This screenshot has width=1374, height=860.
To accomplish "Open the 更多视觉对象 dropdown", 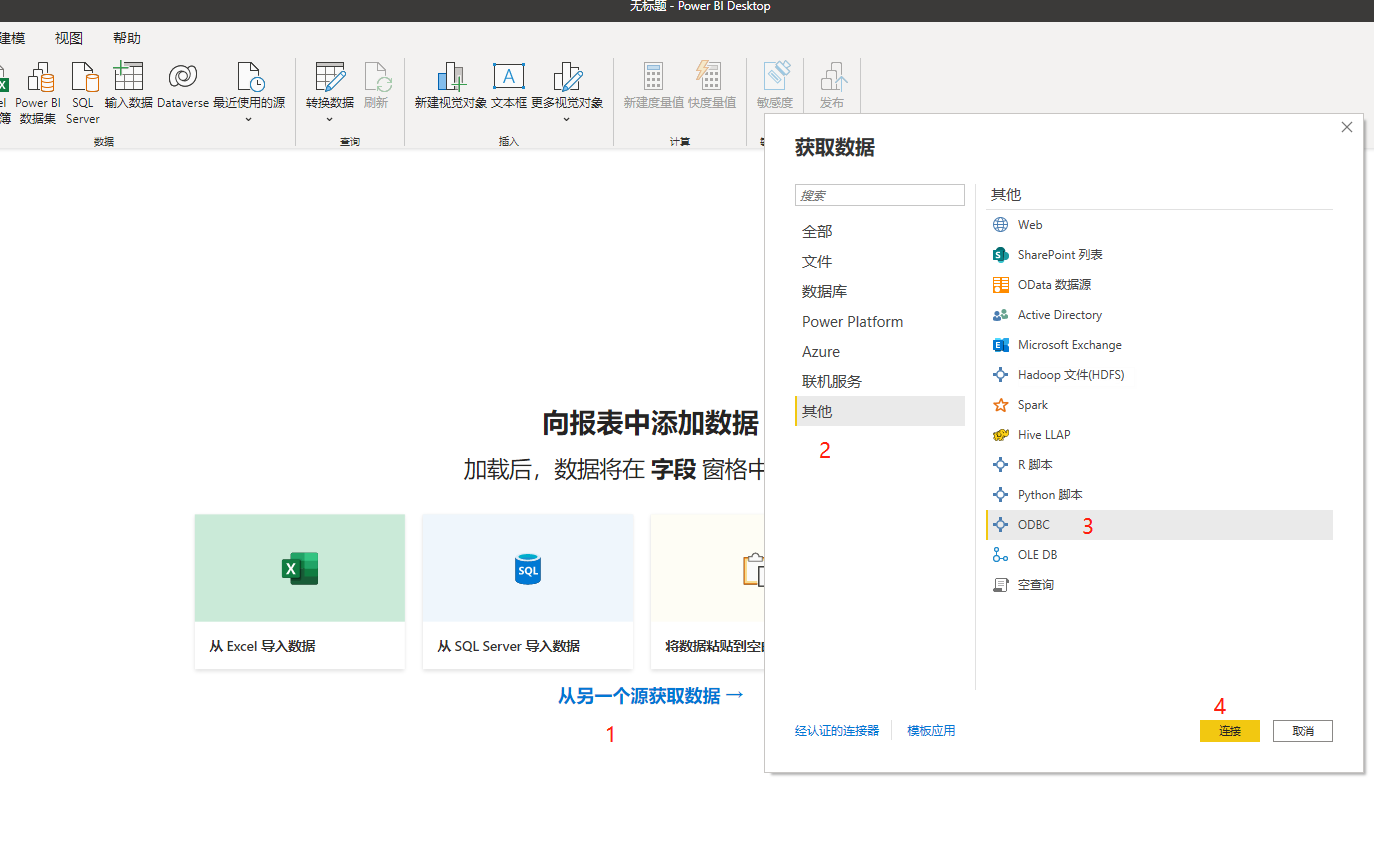I will (567, 119).
